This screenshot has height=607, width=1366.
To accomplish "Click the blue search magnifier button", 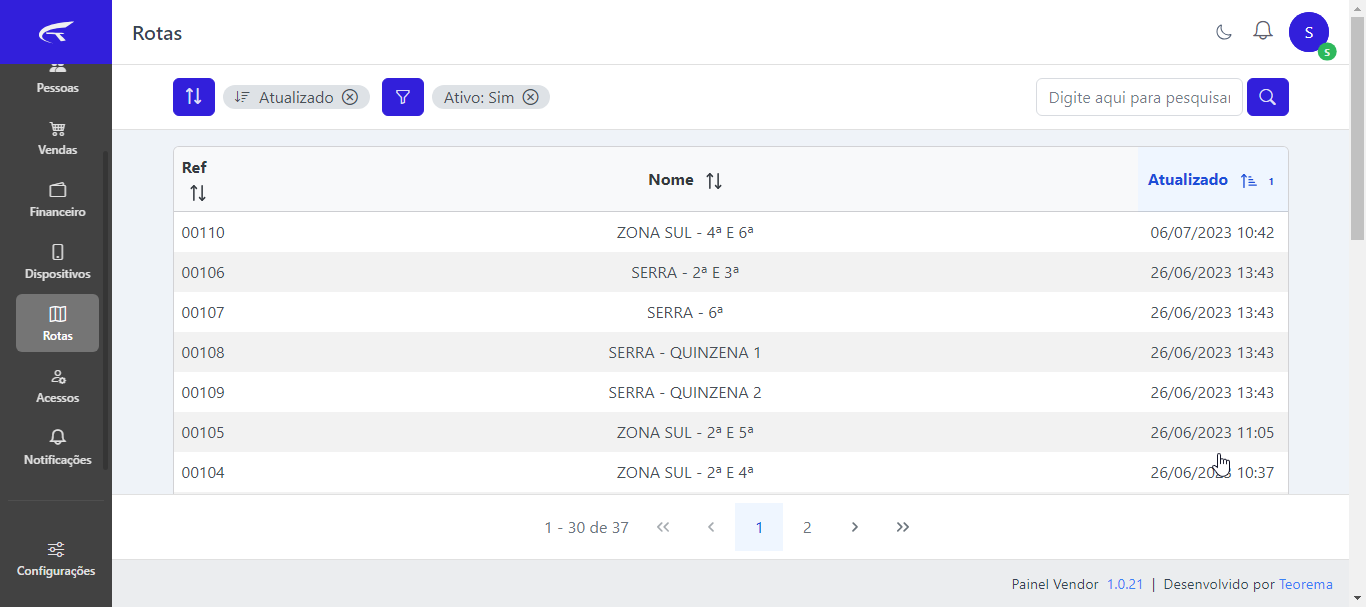I will pyautogui.click(x=1268, y=97).
